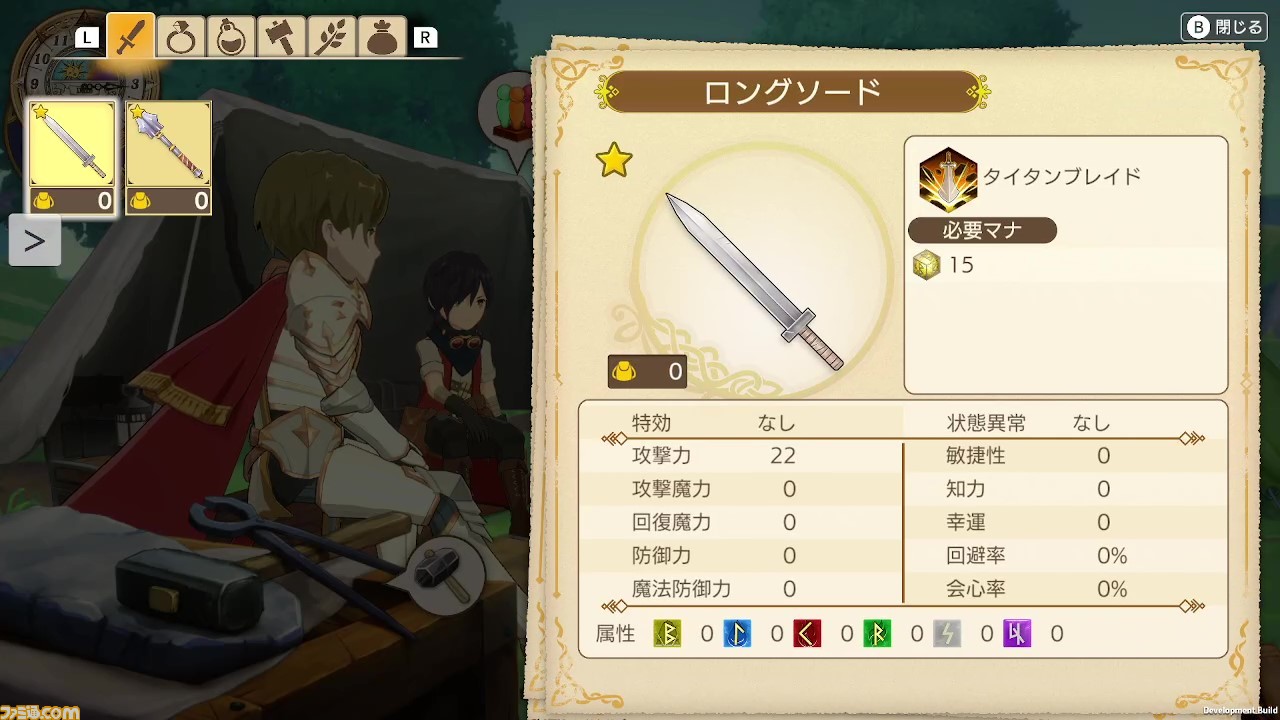Viewport: 1280px width, 720px height.
Task: Click the red fire rune attribute icon
Action: pos(807,634)
